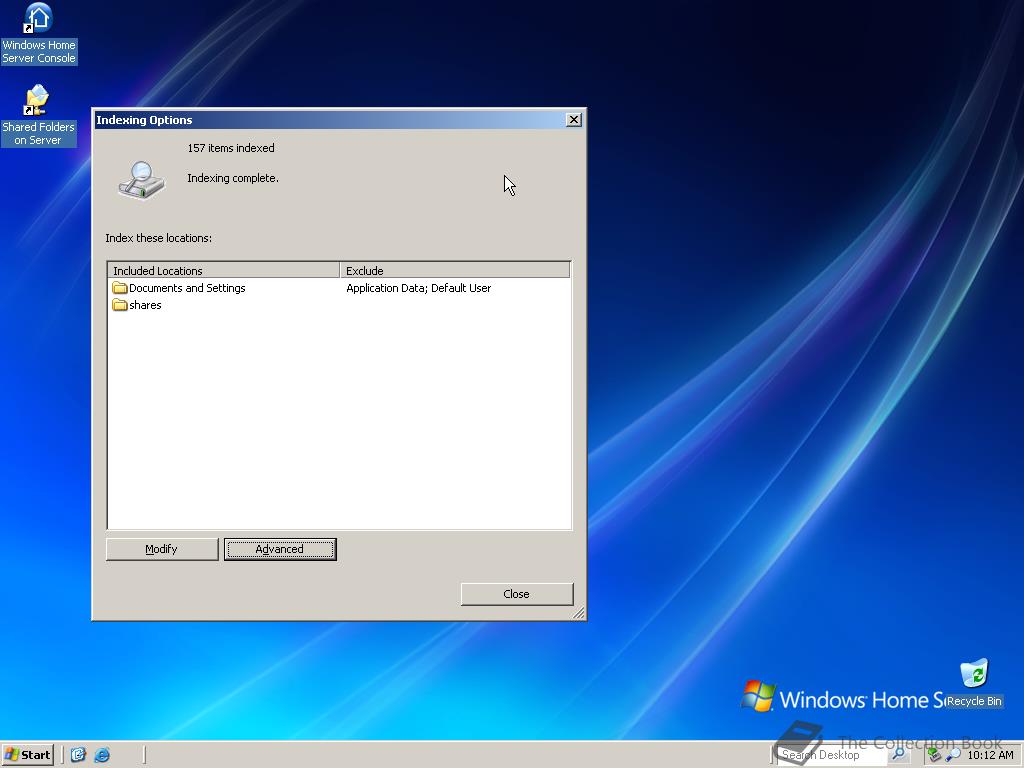The width and height of the screenshot is (1024, 768).
Task: Click the search magnifier button in taskbar
Action: pos(899,754)
